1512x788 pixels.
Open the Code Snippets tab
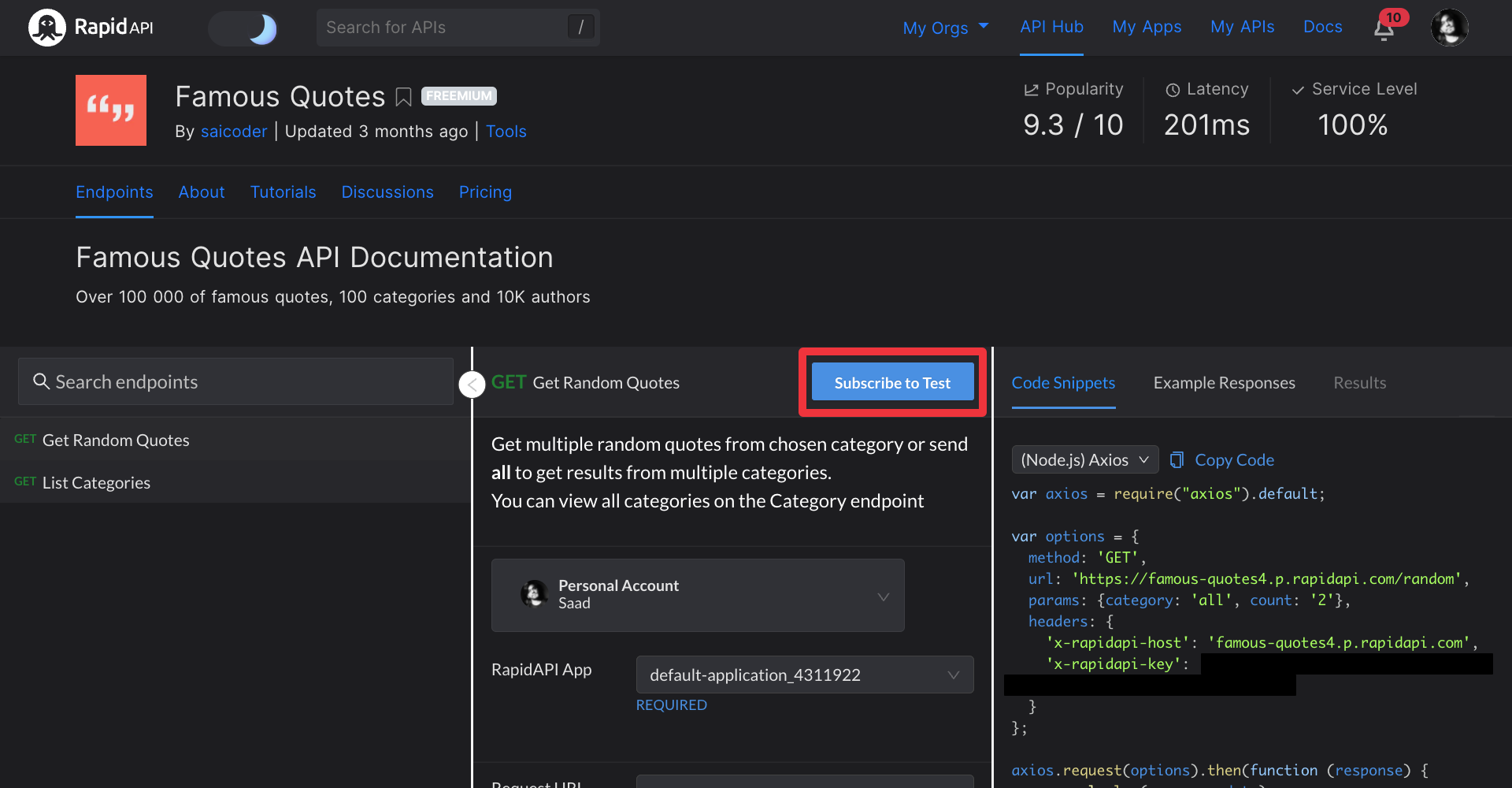pos(1063,383)
